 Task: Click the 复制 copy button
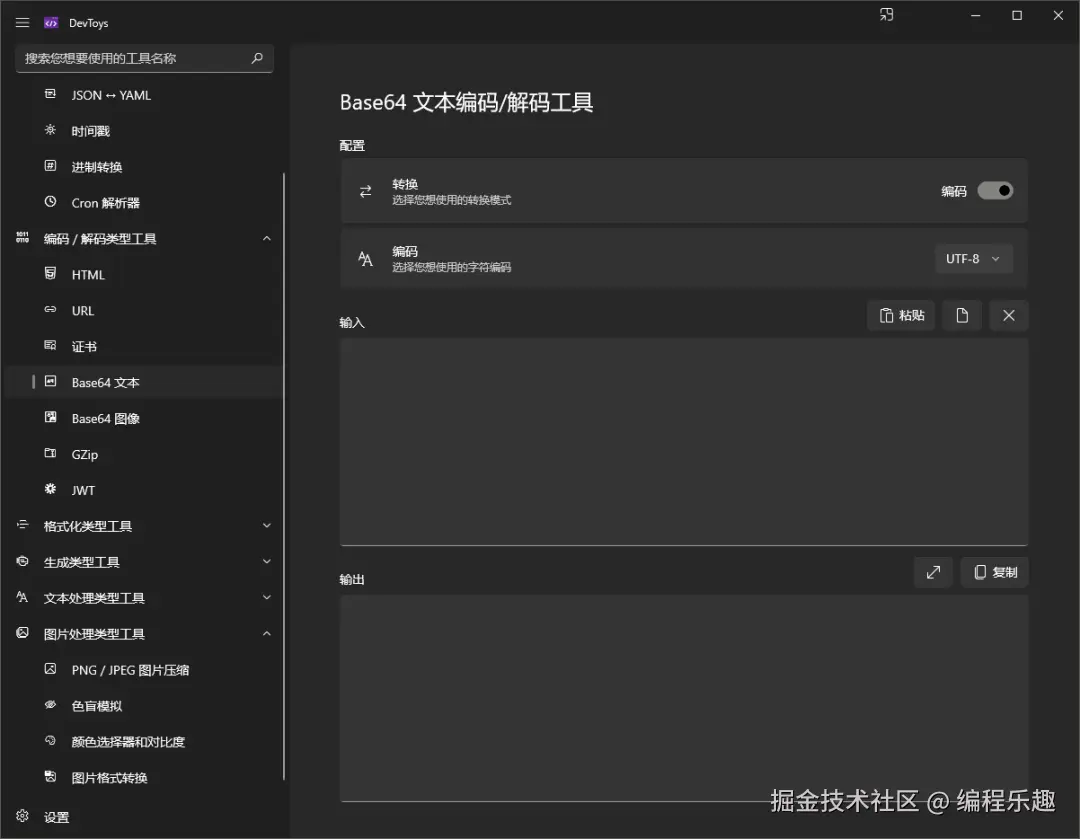(x=995, y=572)
